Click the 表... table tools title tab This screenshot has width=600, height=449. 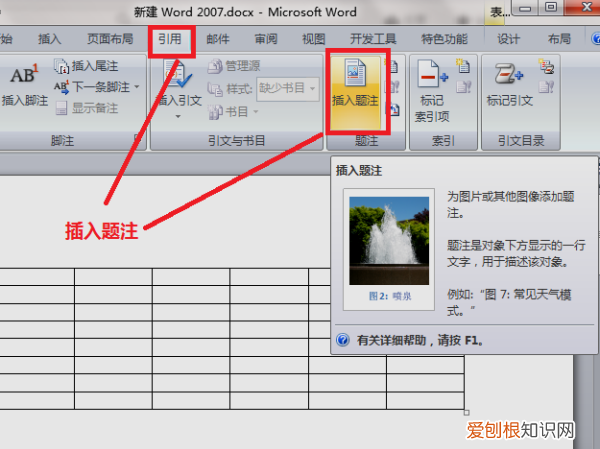500,12
